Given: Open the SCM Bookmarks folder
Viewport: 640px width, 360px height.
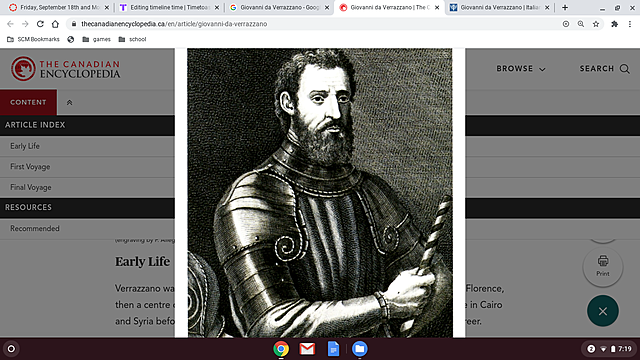Looking at the screenshot, I should [x=33, y=39].
